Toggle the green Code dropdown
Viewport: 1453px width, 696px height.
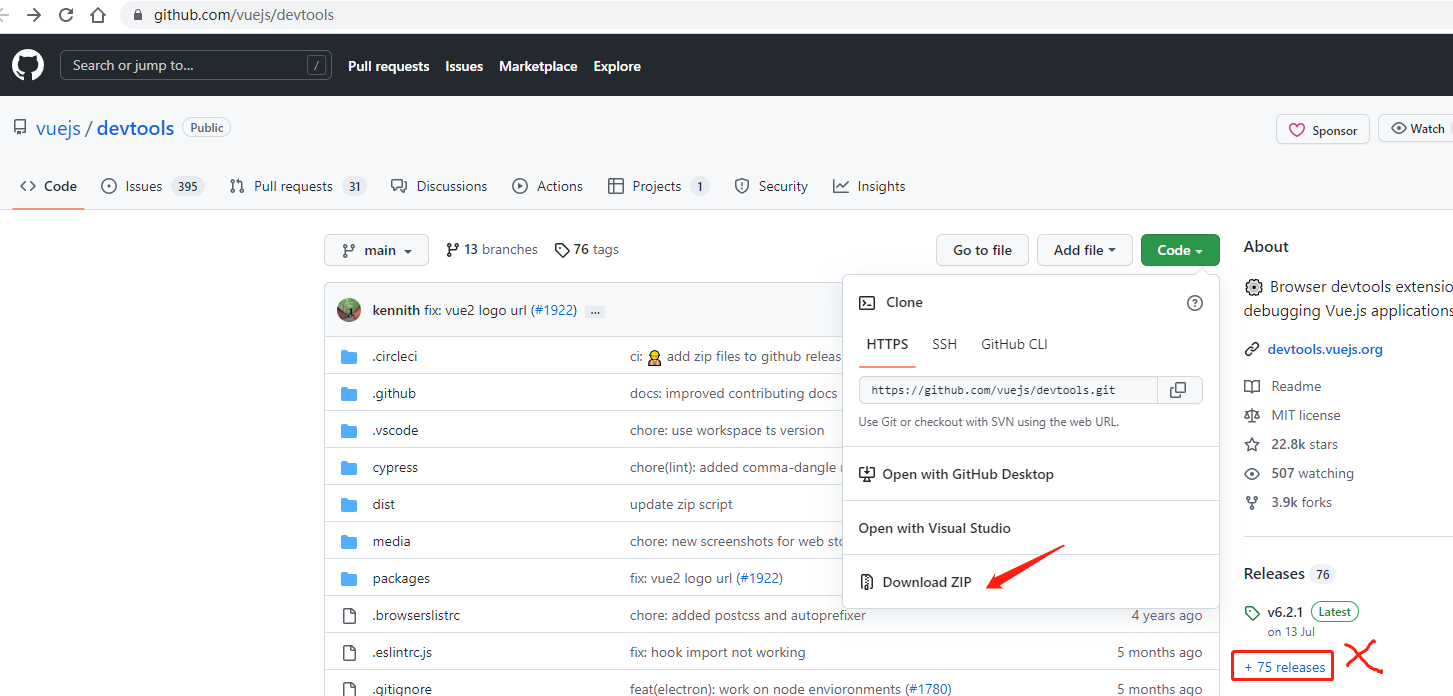click(x=1180, y=250)
